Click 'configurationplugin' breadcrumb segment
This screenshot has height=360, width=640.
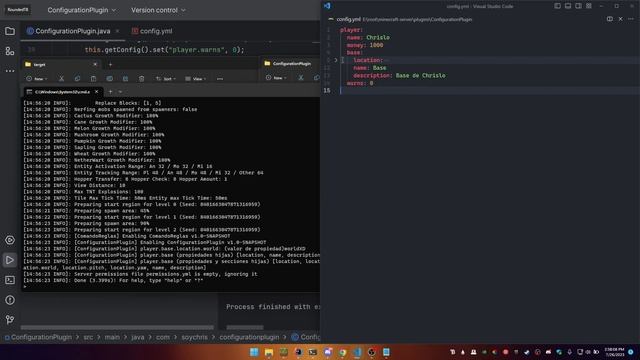point(249,337)
